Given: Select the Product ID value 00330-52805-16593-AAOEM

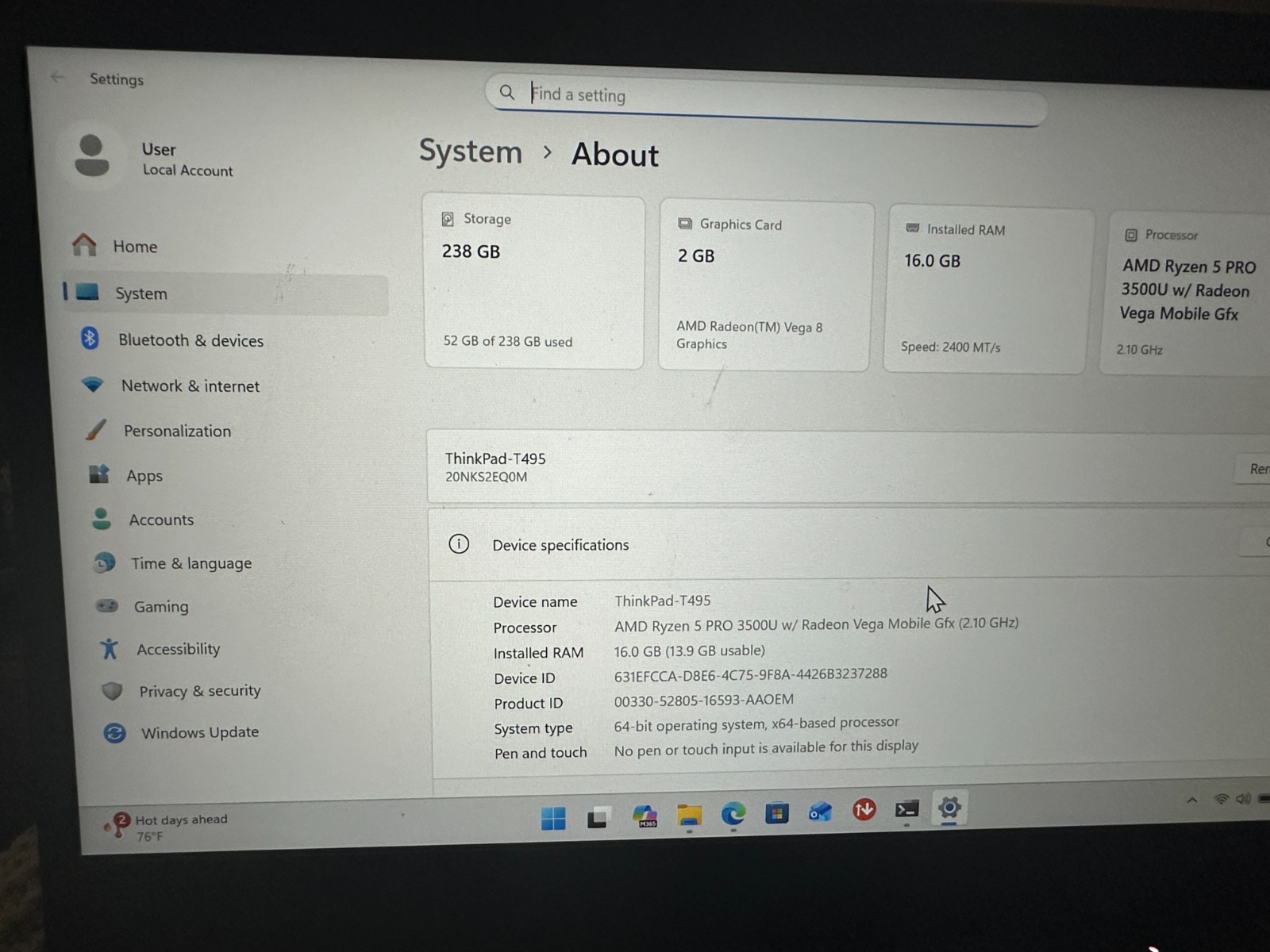Looking at the screenshot, I should point(703,701).
